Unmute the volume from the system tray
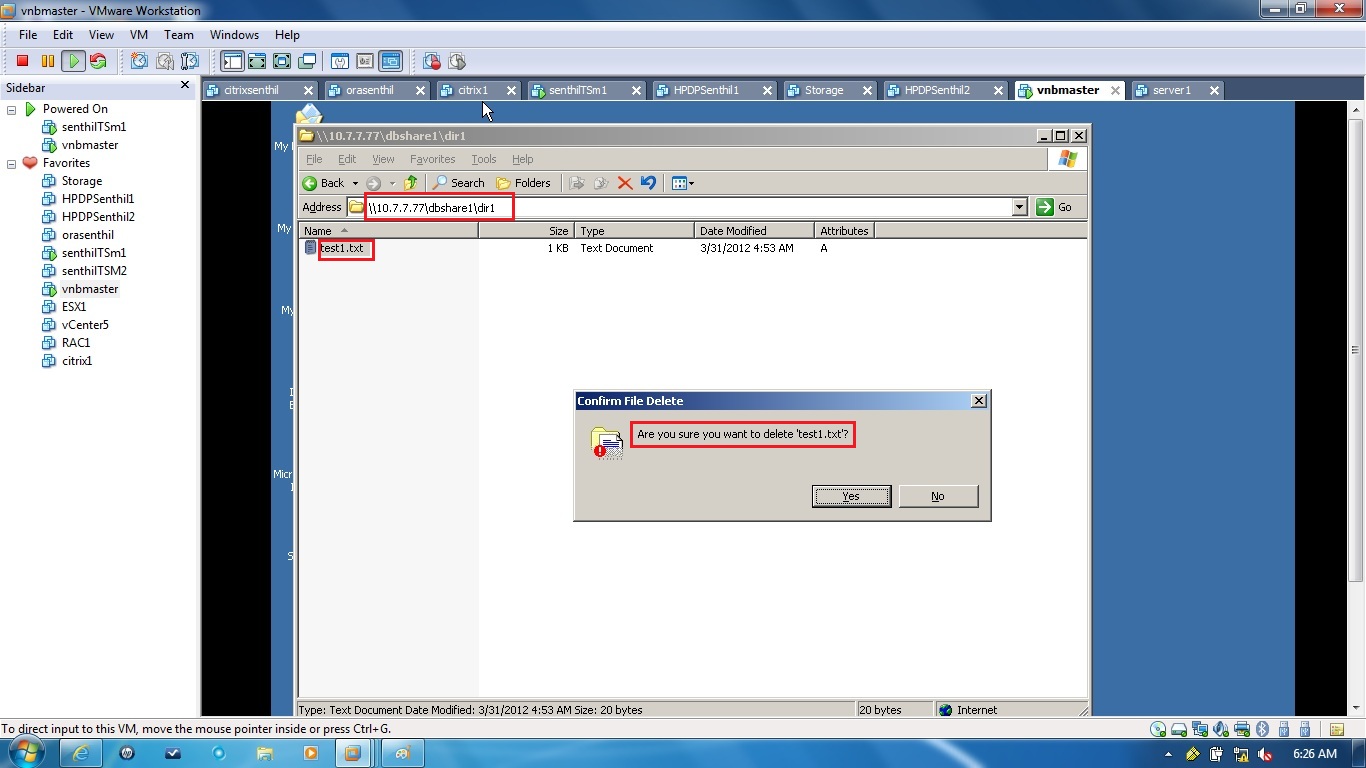 [x=1264, y=754]
